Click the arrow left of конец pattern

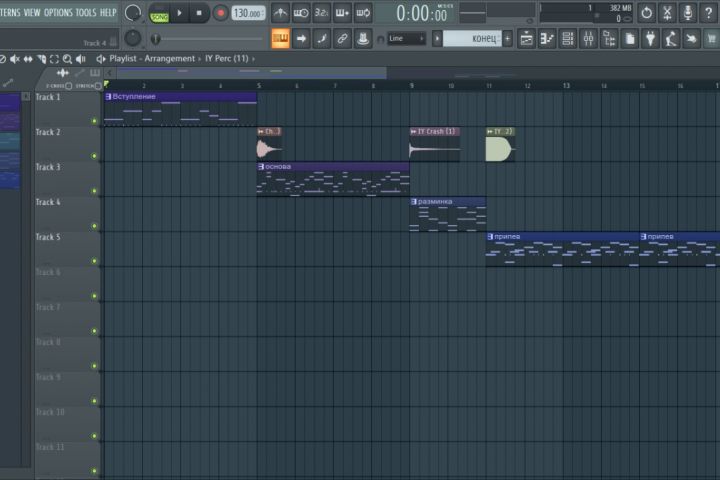click(x=437, y=39)
